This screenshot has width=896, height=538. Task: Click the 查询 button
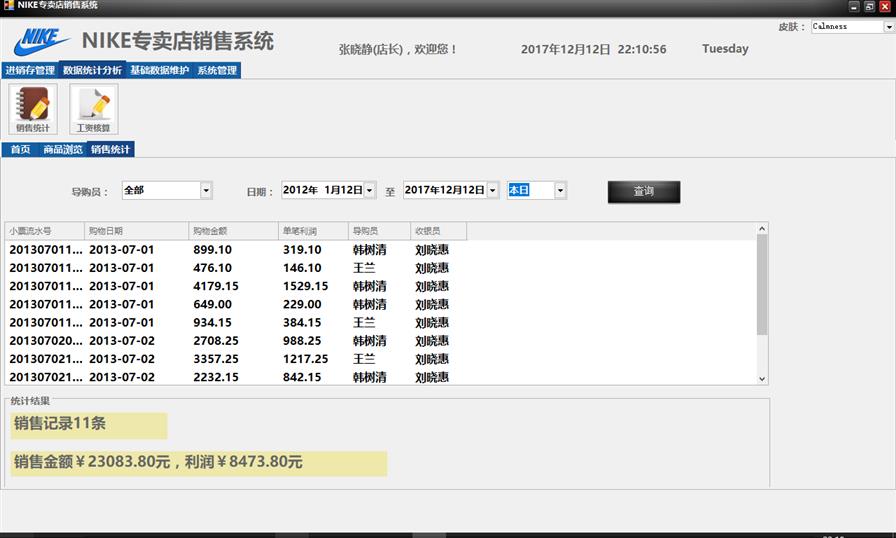coord(643,191)
